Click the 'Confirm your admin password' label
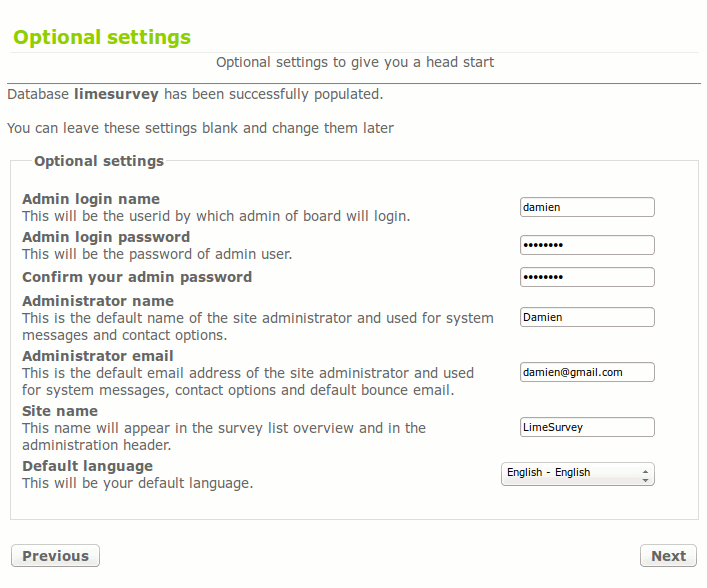Screen dimensions: 707x588 (137, 277)
